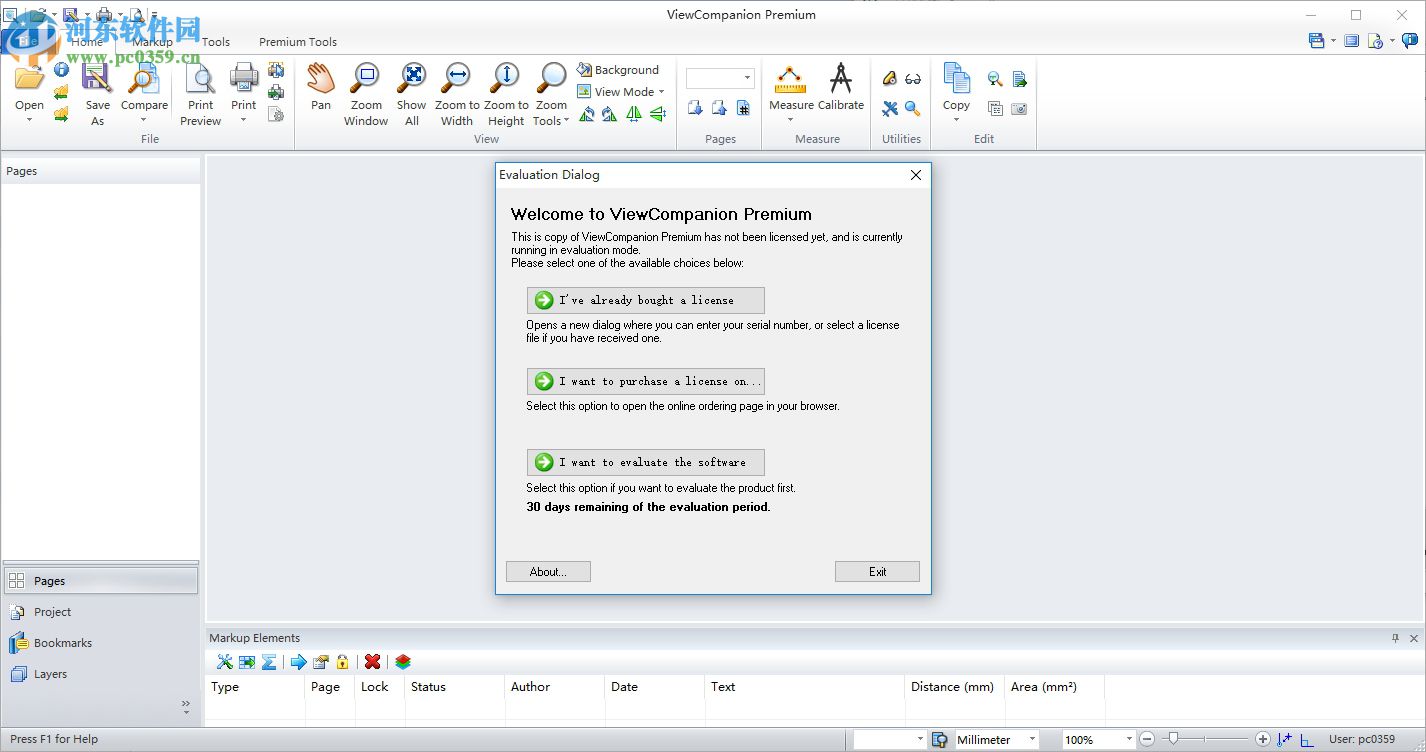
Task: Click the zoom out minus button in status bar
Action: [1147, 739]
